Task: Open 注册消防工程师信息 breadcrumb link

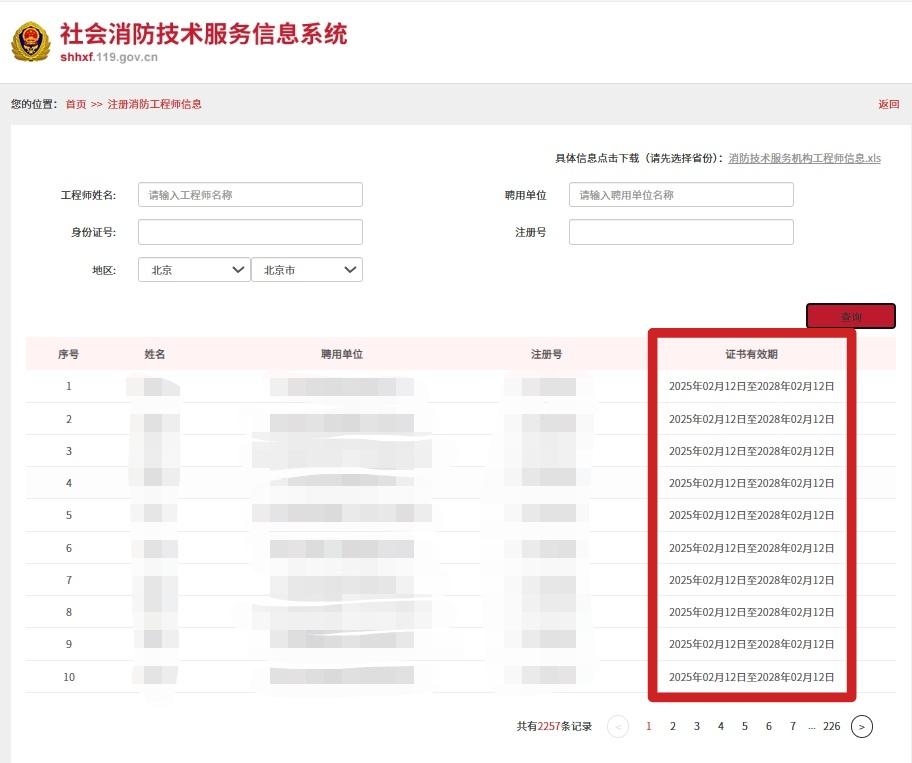Action: pos(154,104)
